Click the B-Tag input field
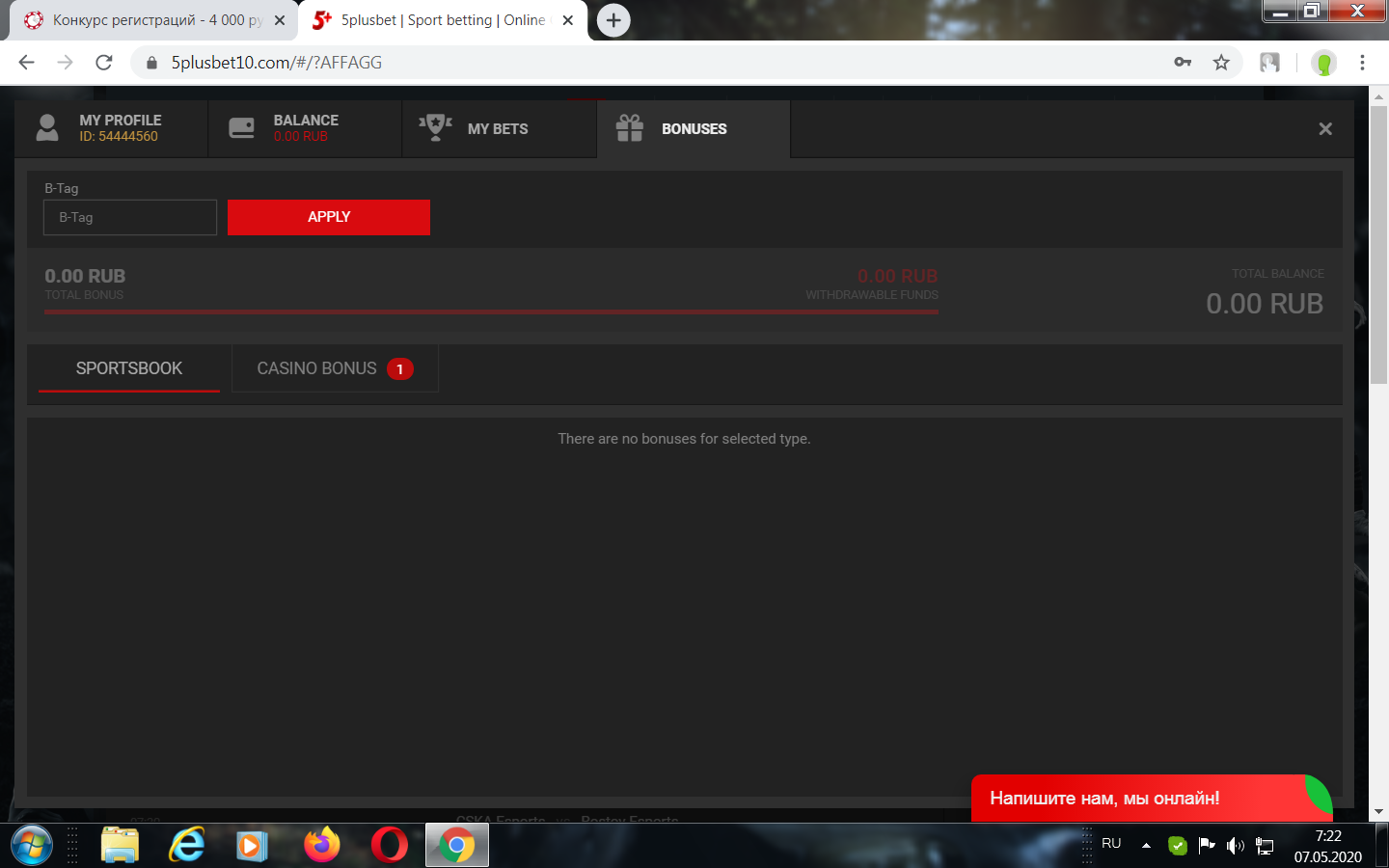 (130, 218)
